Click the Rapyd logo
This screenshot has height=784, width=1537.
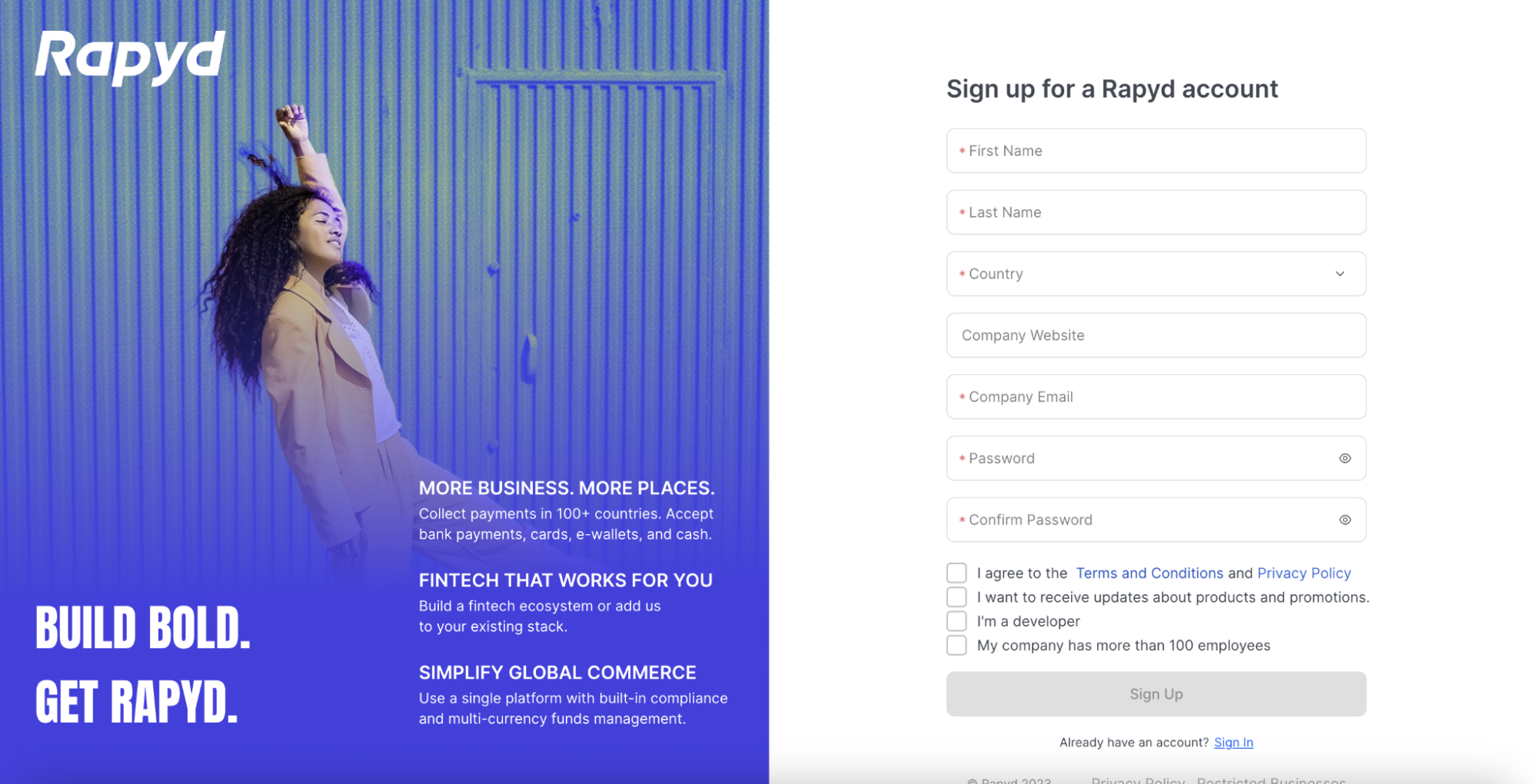pos(130,57)
